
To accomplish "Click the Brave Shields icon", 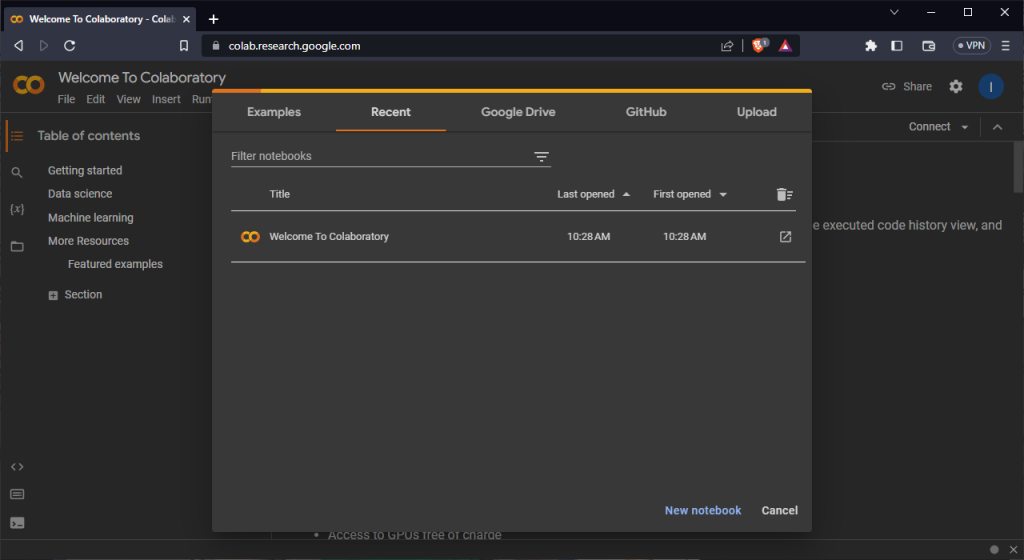I will coord(759,46).
